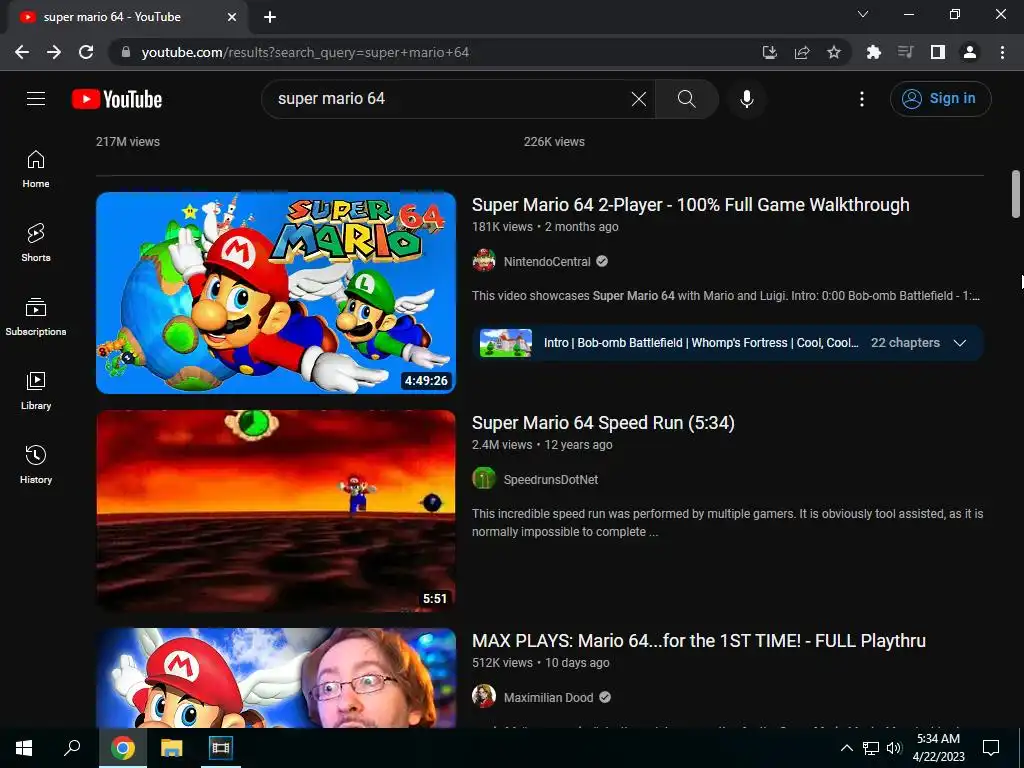This screenshot has width=1024, height=768.
Task: Open the Windows Start menu
Action: (x=24, y=748)
